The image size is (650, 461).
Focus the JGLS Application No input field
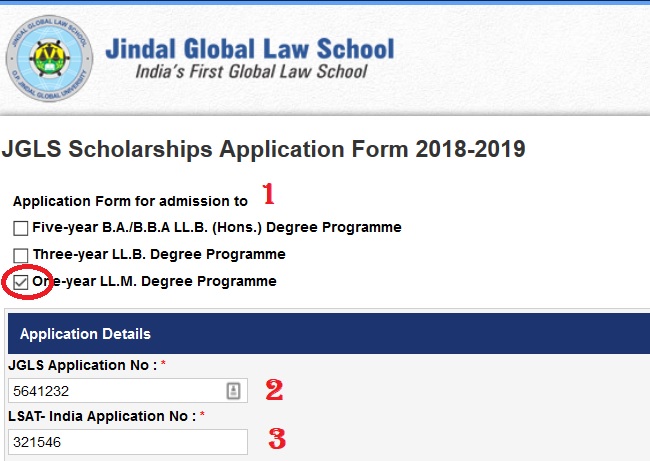pos(115,390)
